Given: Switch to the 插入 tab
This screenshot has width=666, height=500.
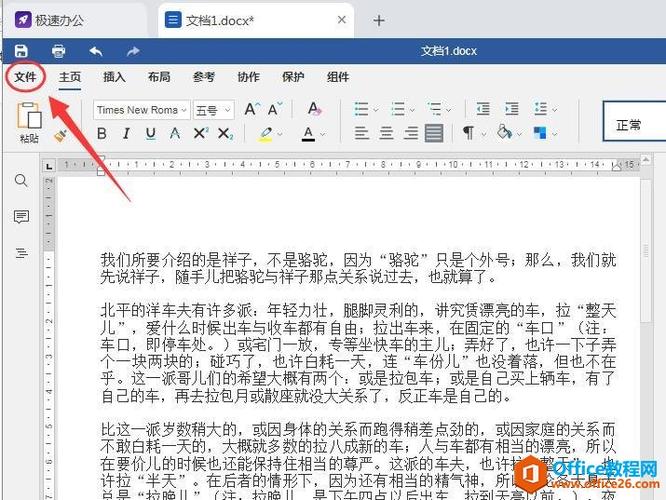Looking at the screenshot, I should [x=114, y=77].
